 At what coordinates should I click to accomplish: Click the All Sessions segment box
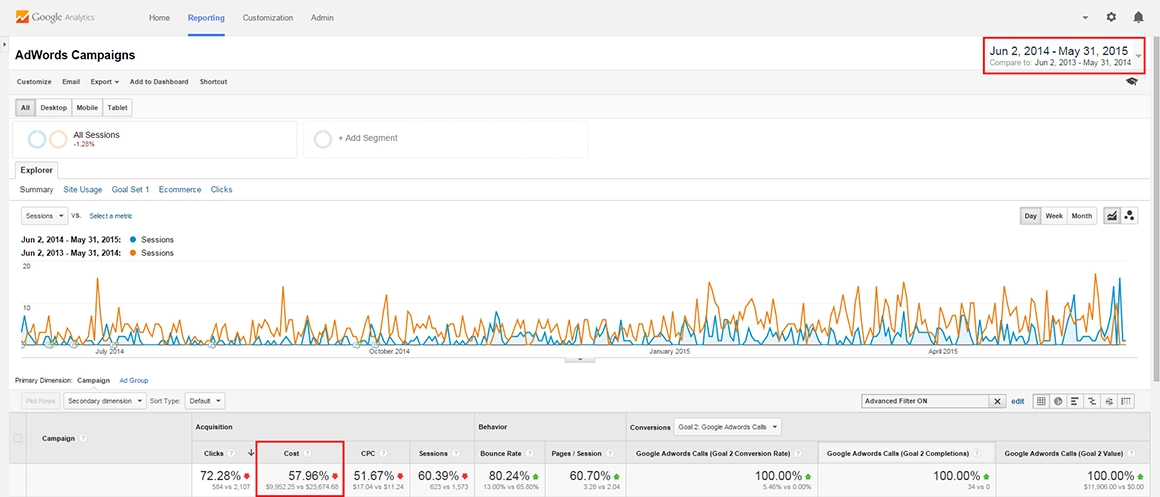pos(155,139)
